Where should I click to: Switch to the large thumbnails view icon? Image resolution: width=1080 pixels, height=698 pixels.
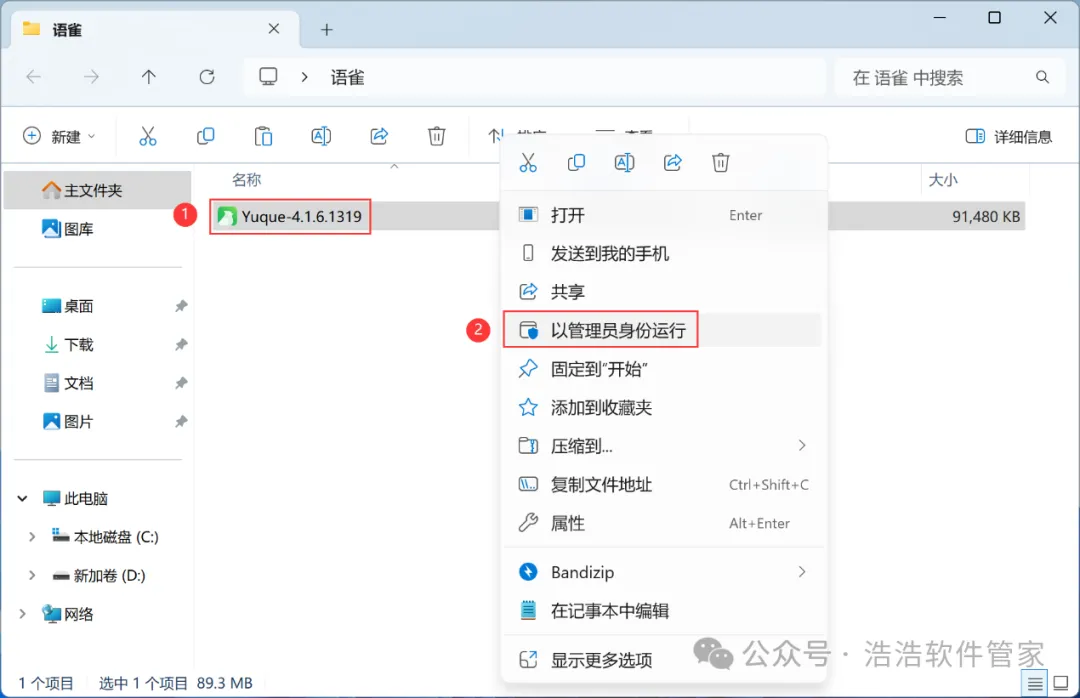[1061, 684]
